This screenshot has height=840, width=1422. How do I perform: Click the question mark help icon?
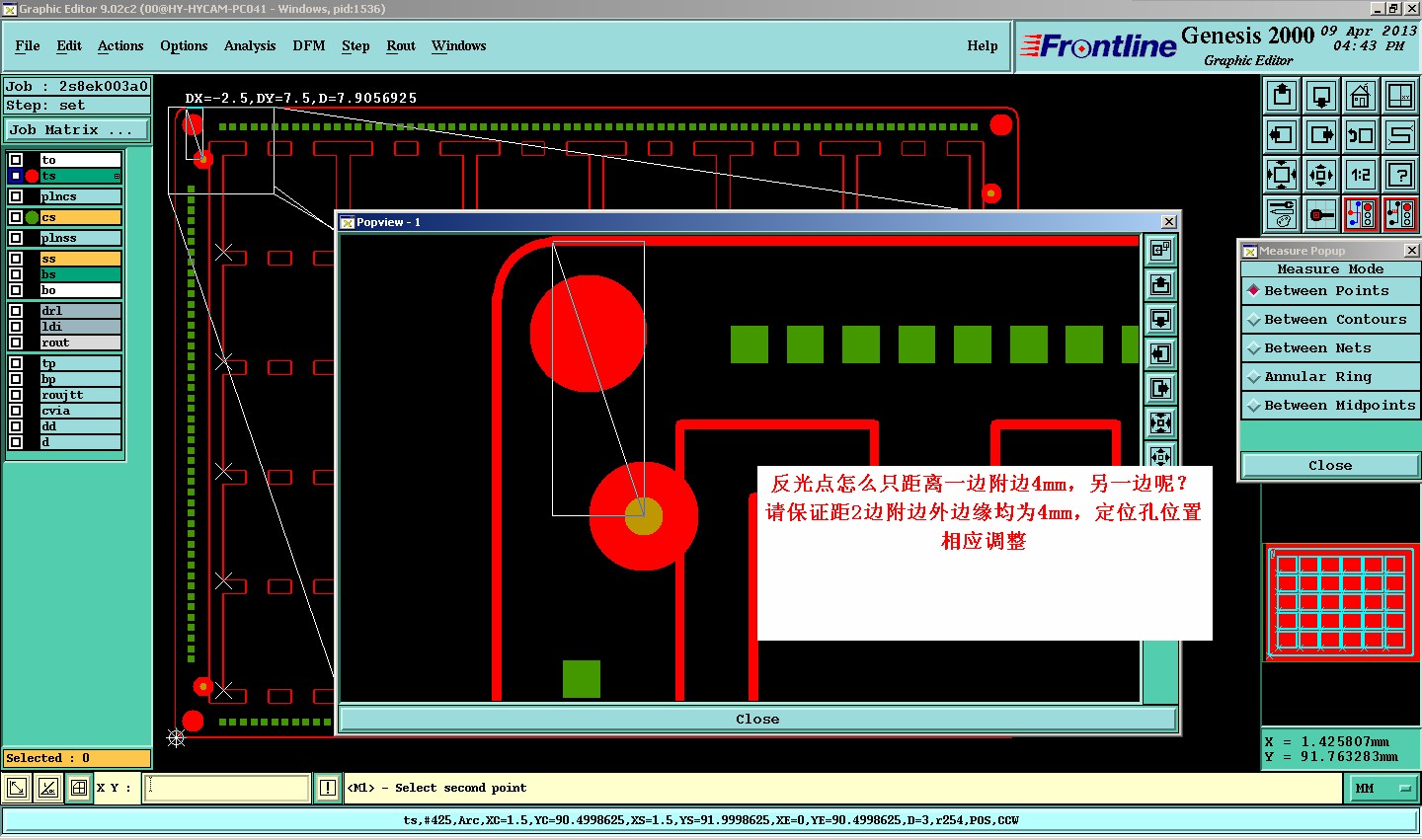[x=1400, y=175]
